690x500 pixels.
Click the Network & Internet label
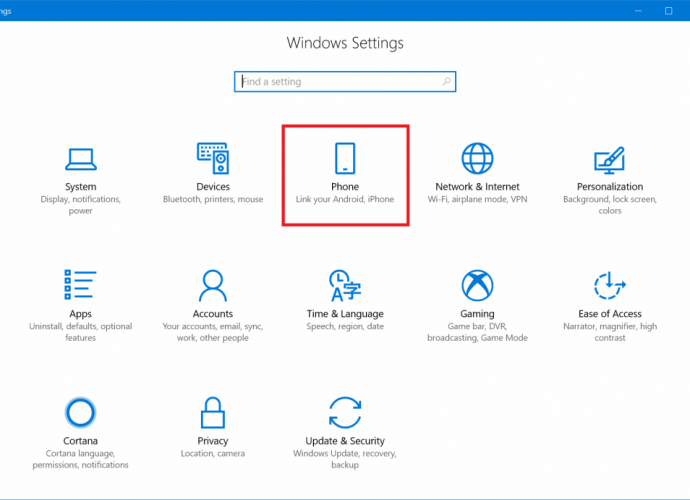477,187
